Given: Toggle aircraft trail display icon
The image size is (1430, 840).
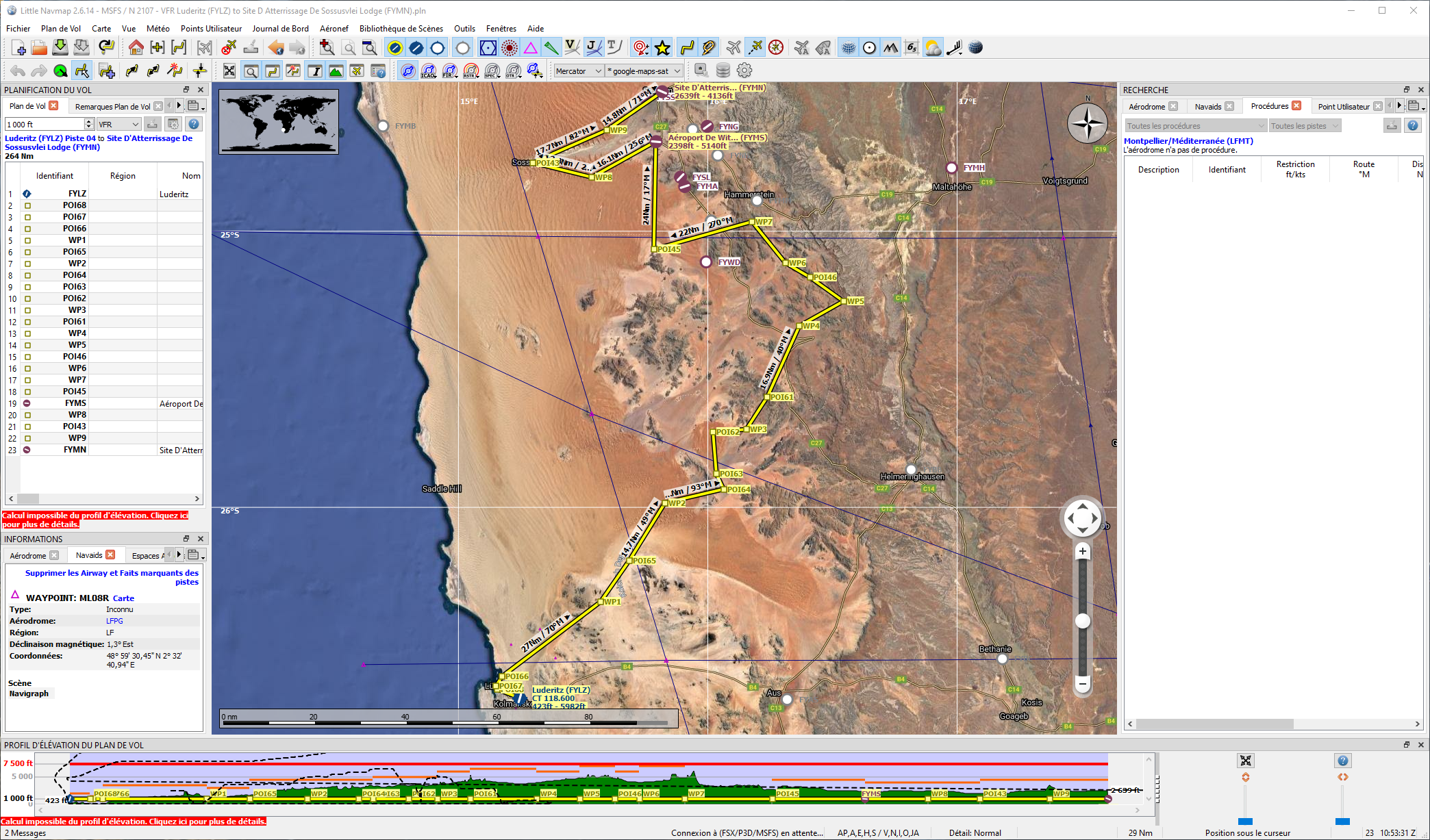Looking at the screenshot, I should click(755, 48).
